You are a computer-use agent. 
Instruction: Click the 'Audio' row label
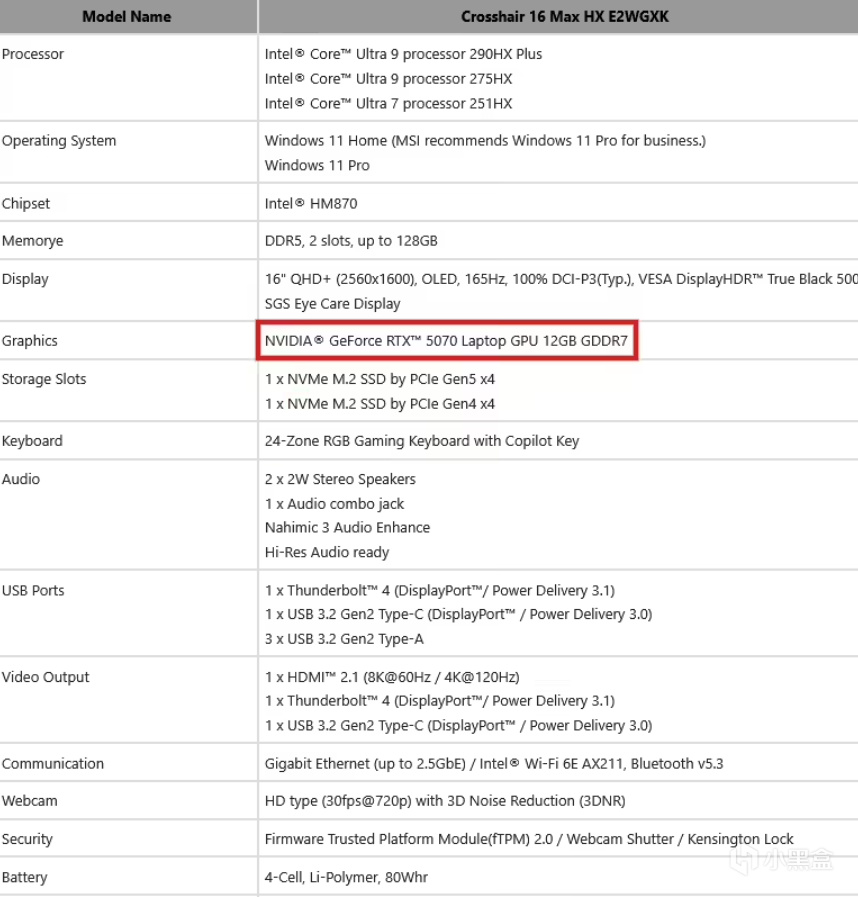tap(21, 479)
